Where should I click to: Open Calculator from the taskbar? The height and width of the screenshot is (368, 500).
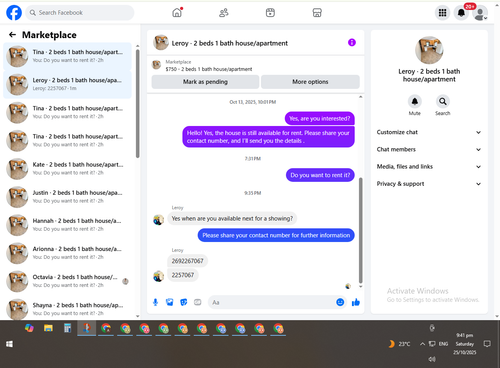[68, 328]
